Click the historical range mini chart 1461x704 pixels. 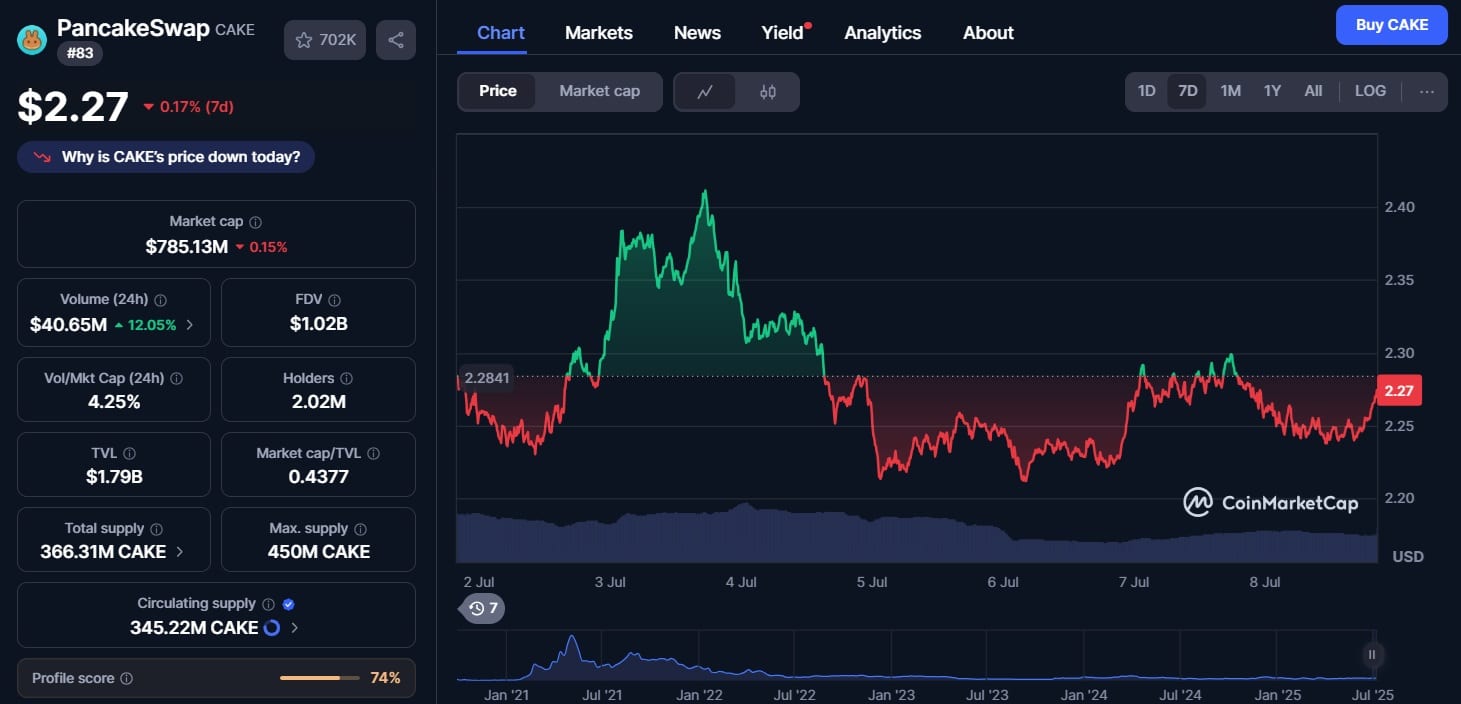(x=917, y=655)
